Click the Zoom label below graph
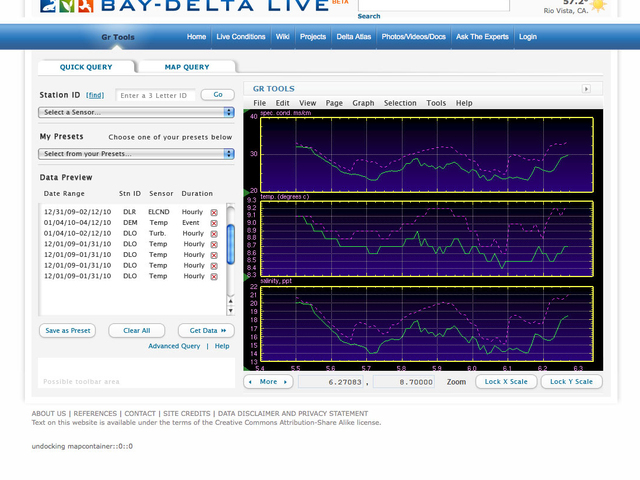Image resolution: width=640 pixels, height=480 pixels. point(456,382)
